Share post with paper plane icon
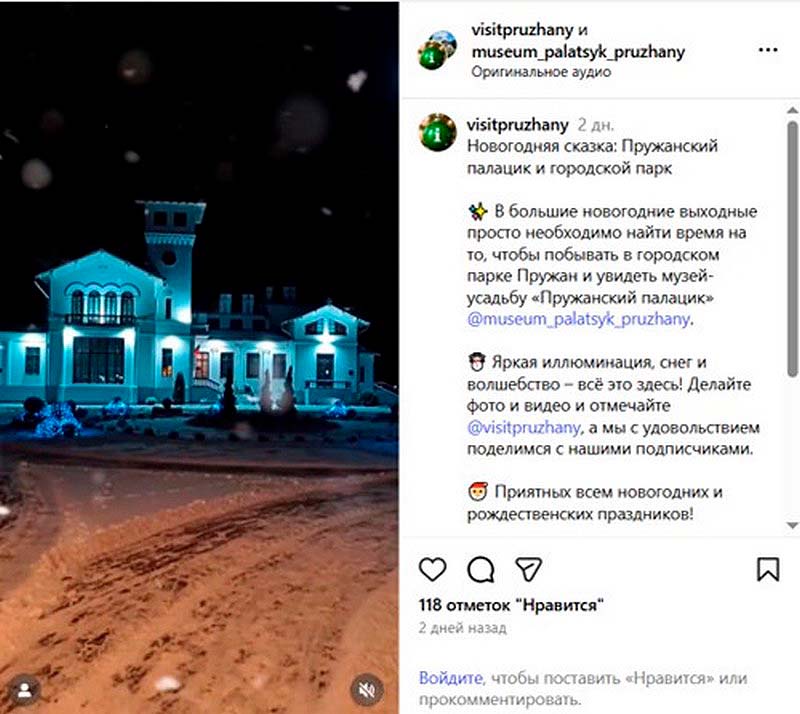Viewport: 800px width, 714px height. click(528, 569)
